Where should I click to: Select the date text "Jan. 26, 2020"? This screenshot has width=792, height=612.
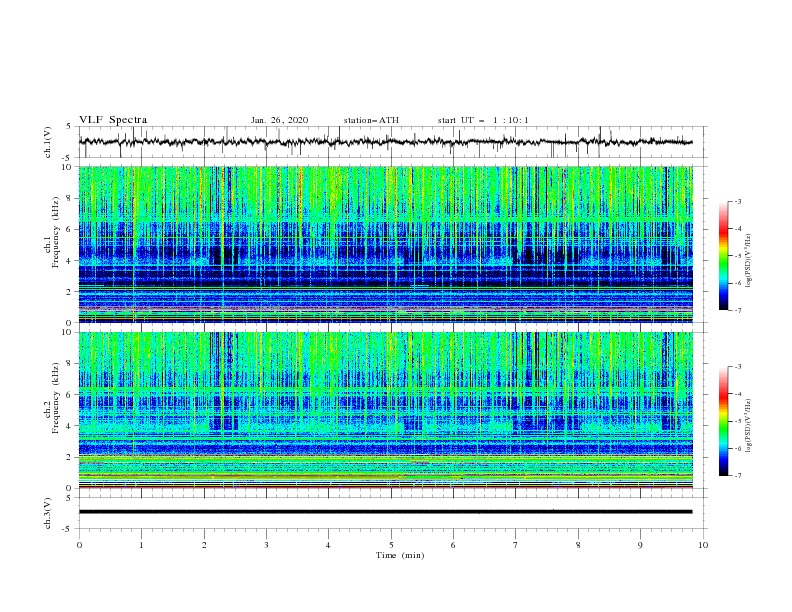(279, 120)
